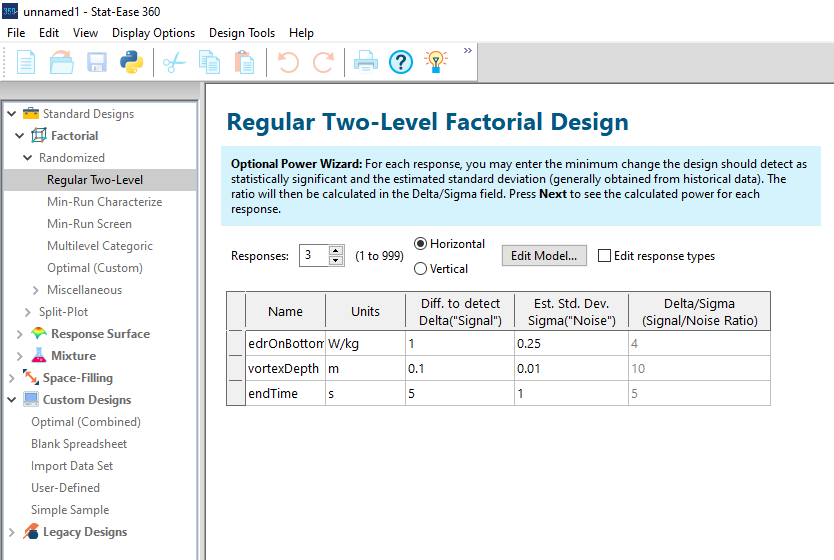Click the Stat-Ease 360 title bar app icon
This screenshot has width=834, height=560.
(x=10, y=11)
